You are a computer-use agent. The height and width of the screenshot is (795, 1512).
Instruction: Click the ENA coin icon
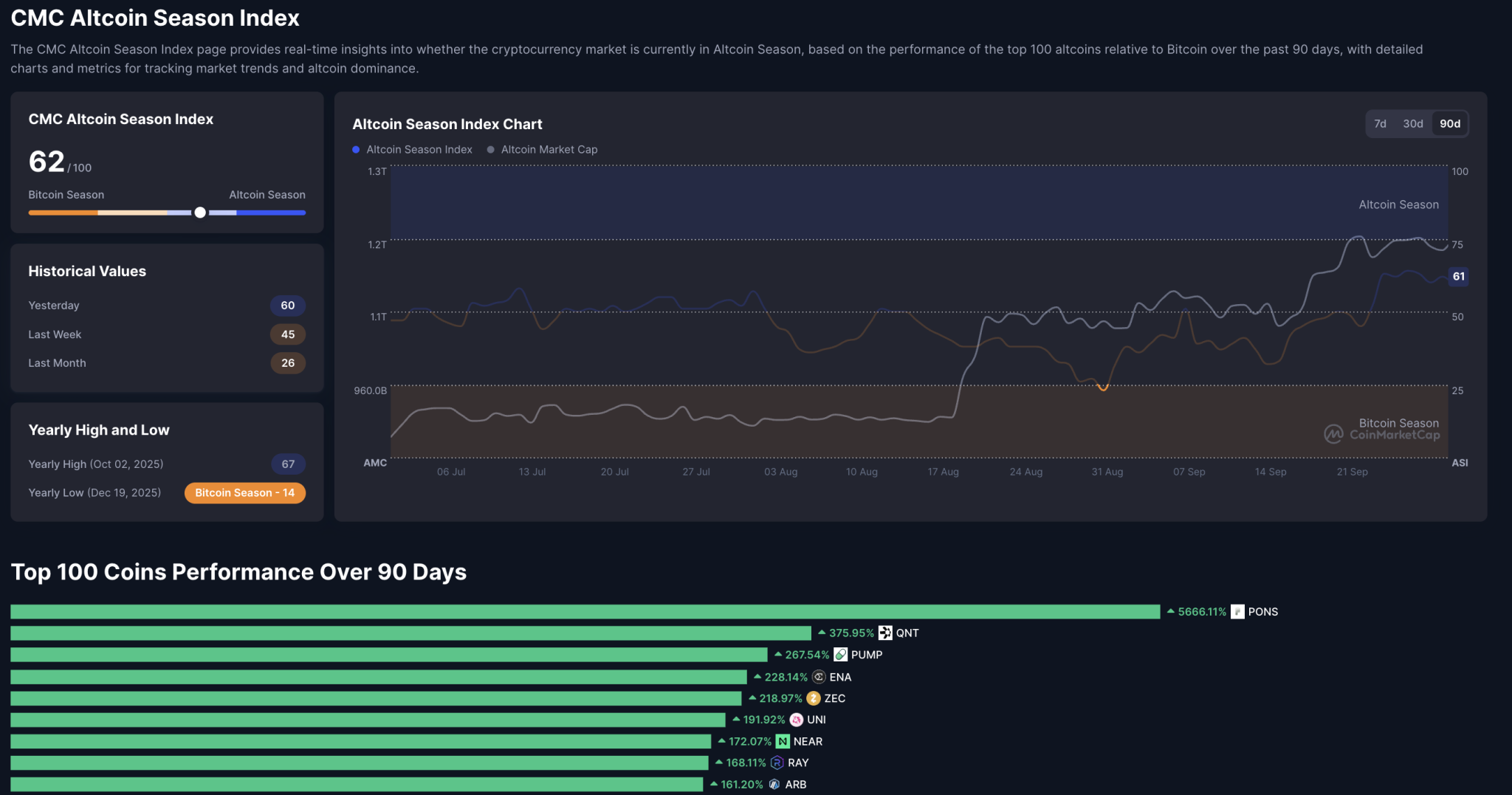(x=819, y=677)
